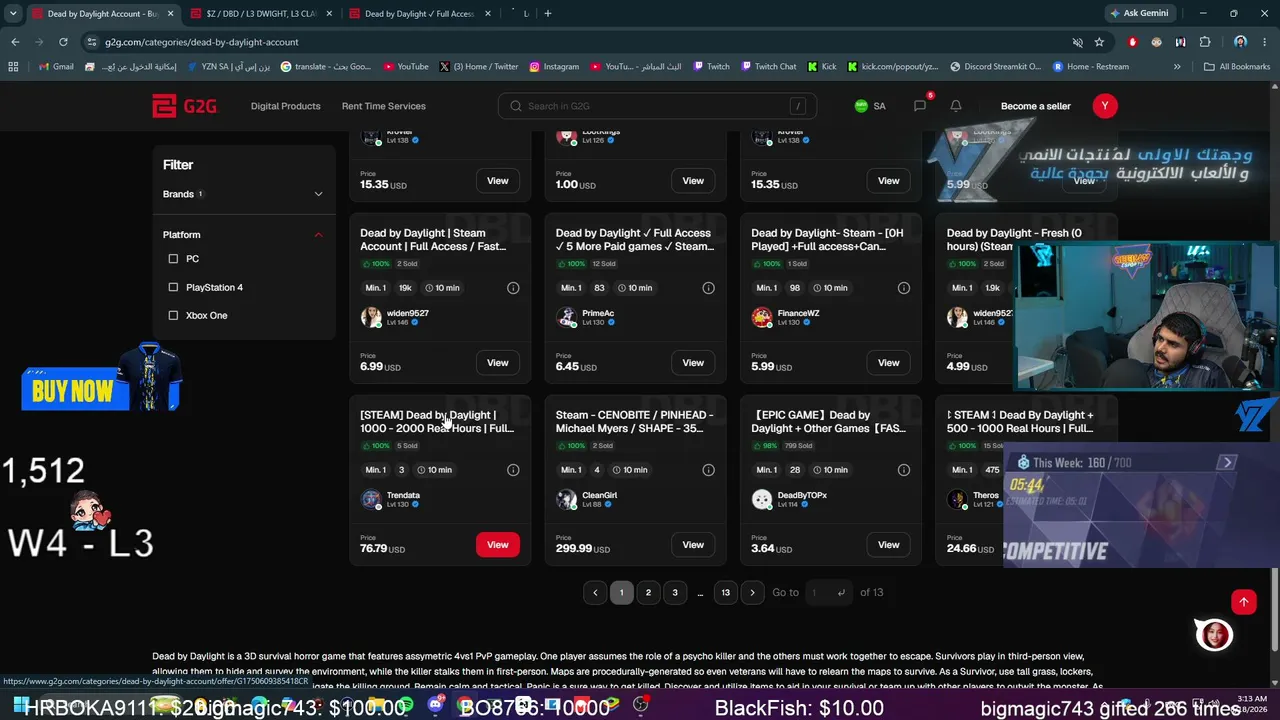Open the red hand ad-blocker extension

(x=1132, y=42)
